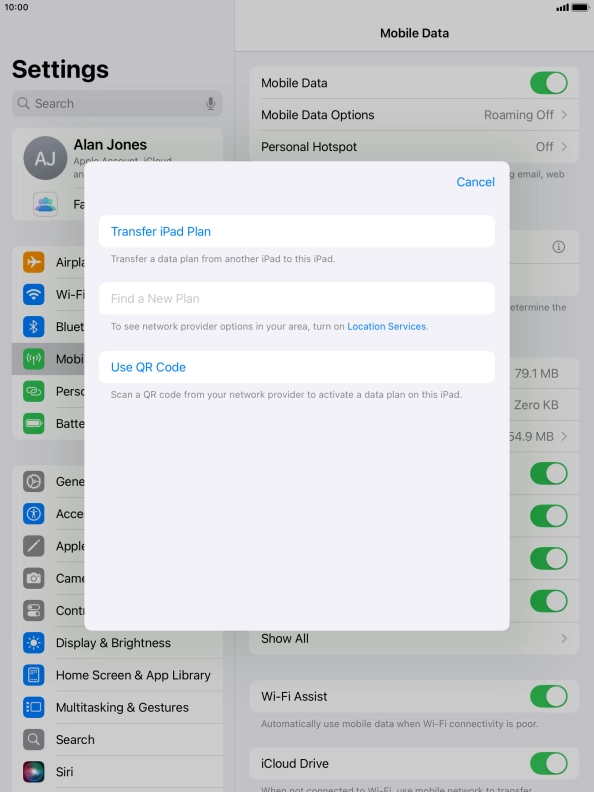Select the Siri icon in sidebar
594x792 pixels.
(x=34, y=772)
